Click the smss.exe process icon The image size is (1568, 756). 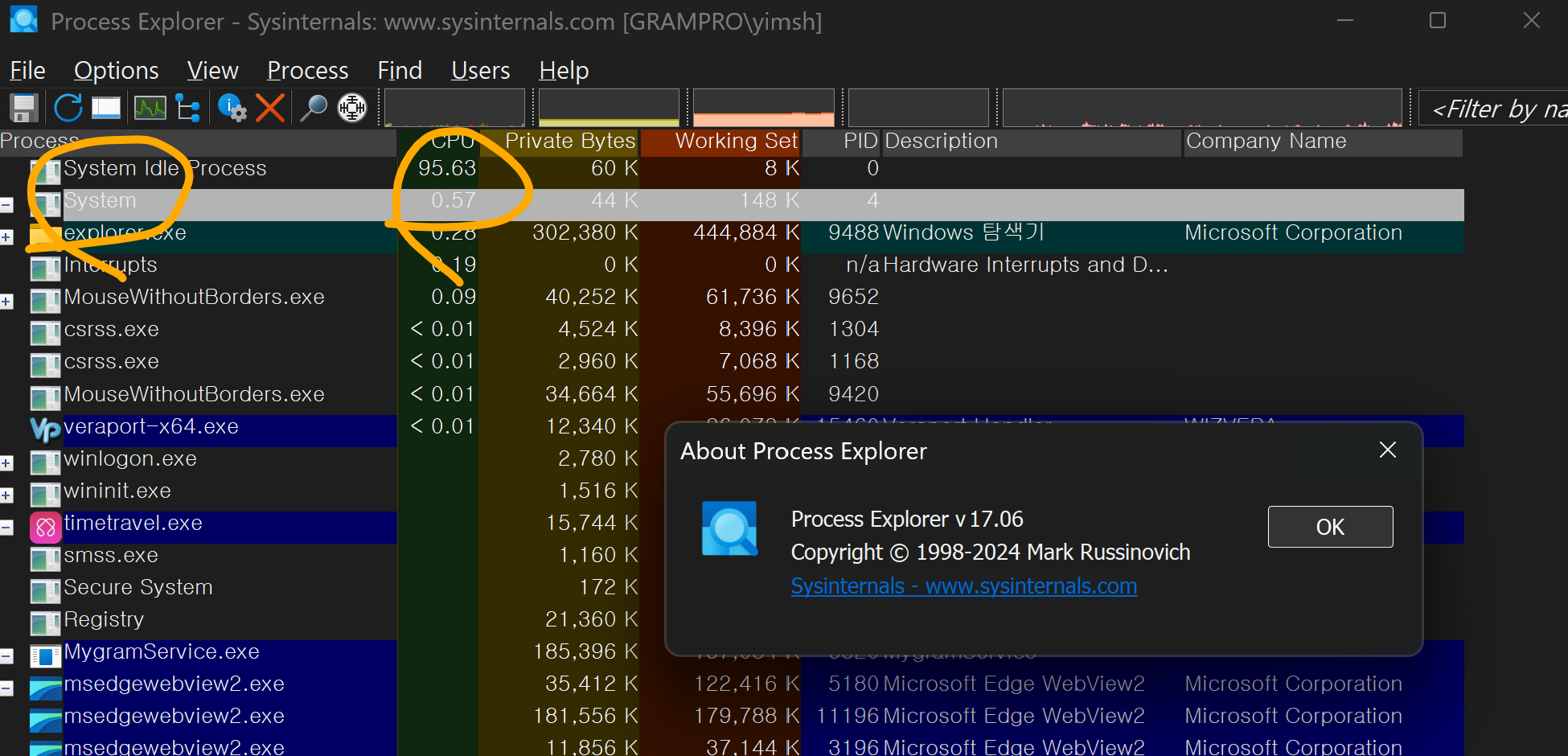coord(46,559)
